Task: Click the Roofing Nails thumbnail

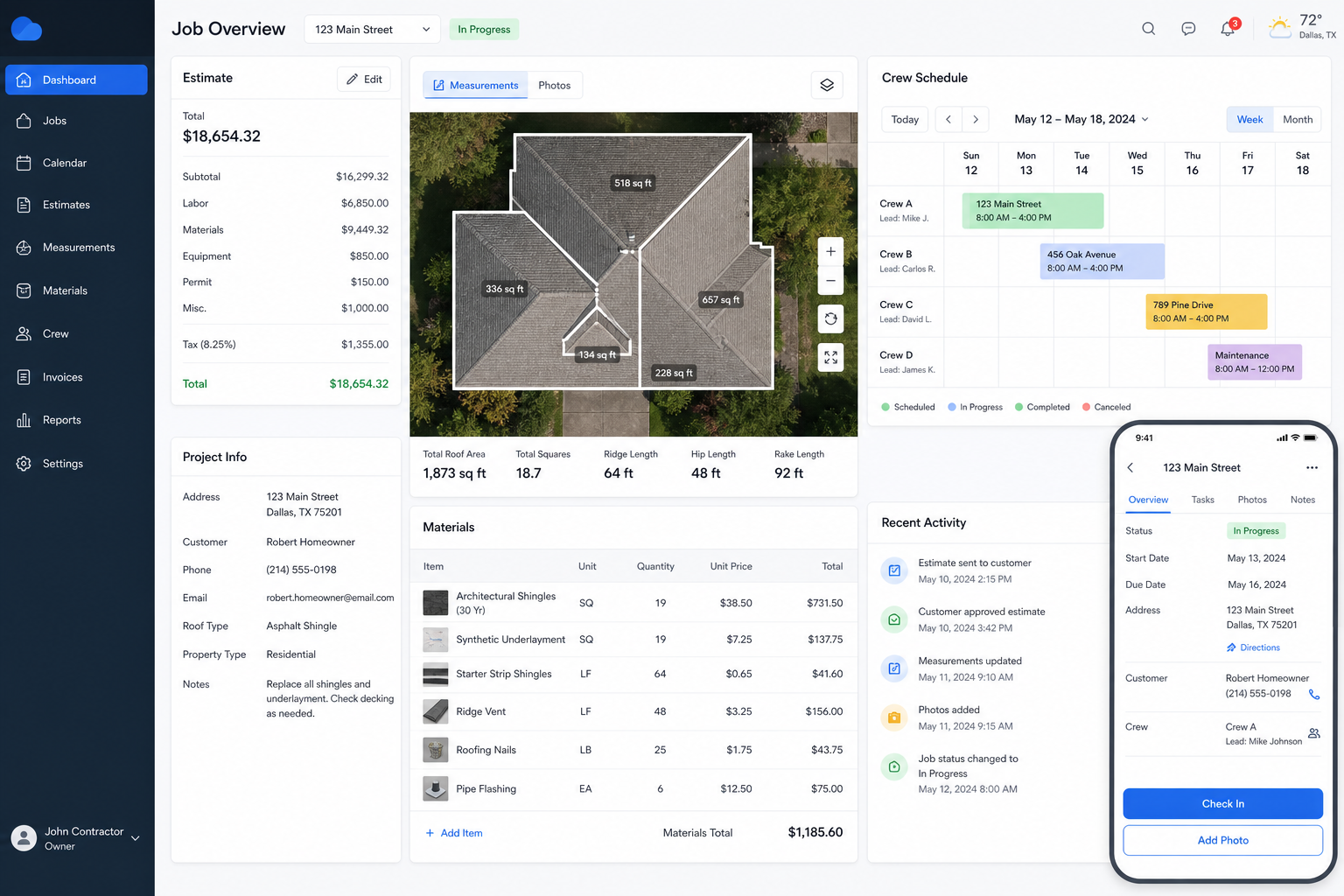Action: pyautogui.click(x=436, y=750)
